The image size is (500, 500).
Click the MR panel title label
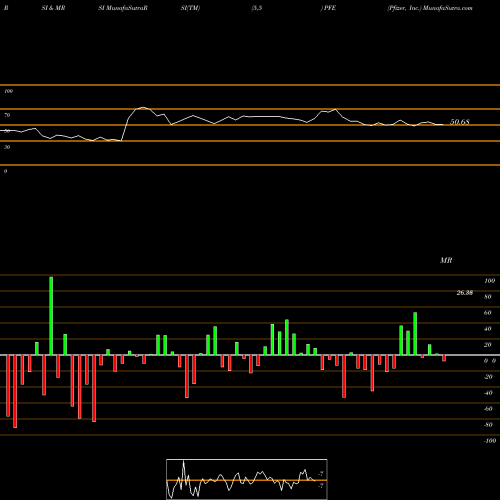446,260
